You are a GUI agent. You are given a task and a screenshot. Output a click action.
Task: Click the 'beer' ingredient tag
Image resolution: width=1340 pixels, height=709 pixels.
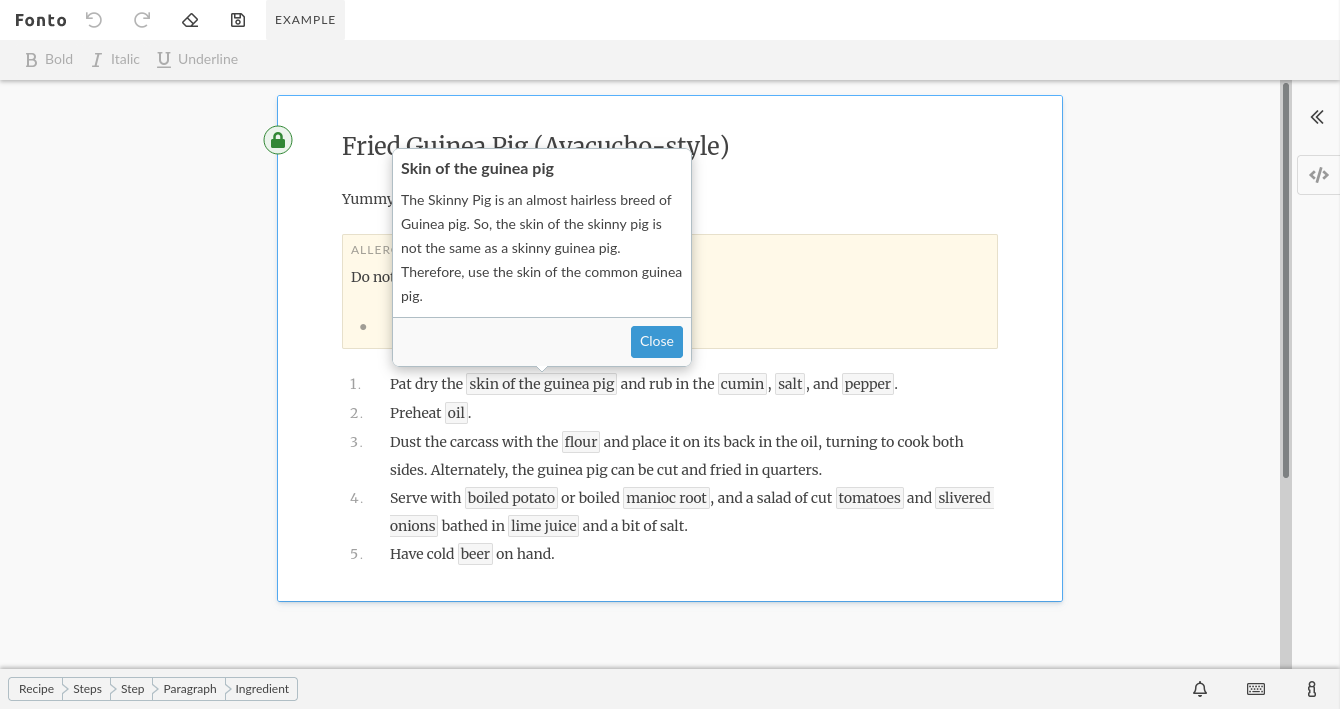[475, 554]
